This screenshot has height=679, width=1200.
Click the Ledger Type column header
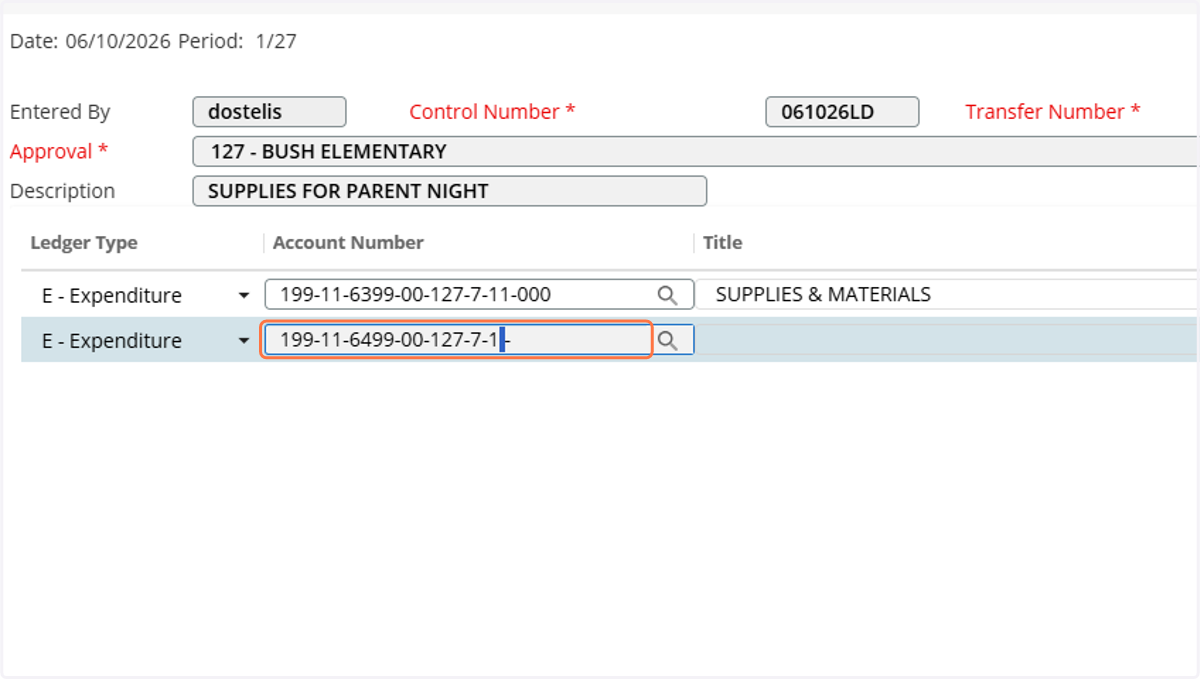84,243
